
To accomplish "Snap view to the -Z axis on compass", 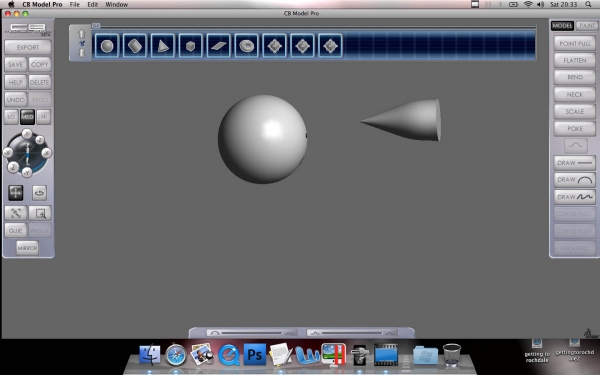I will tap(40, 140).
